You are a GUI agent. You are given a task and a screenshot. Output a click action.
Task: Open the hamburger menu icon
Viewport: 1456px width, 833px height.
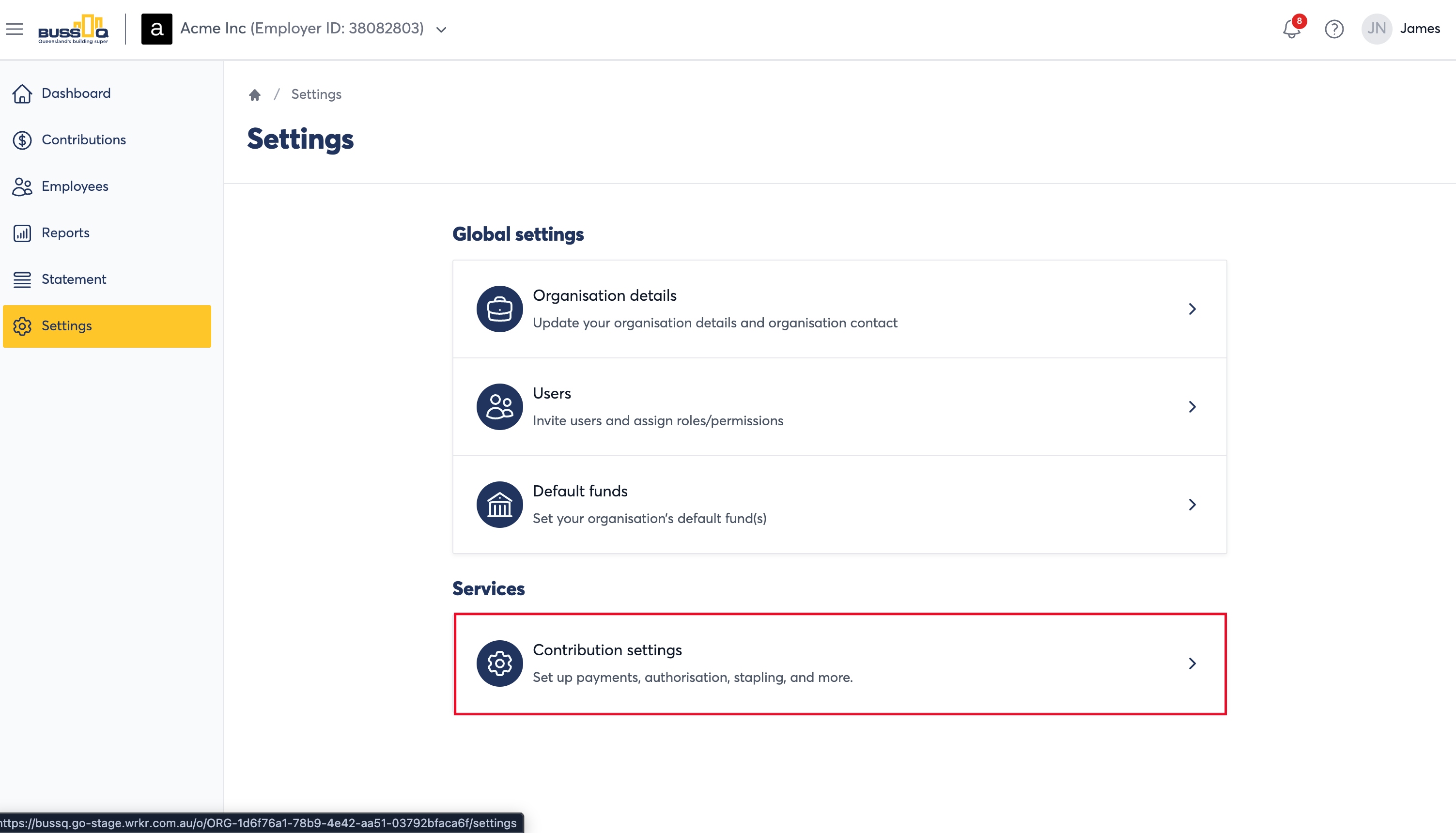[15, 29]
